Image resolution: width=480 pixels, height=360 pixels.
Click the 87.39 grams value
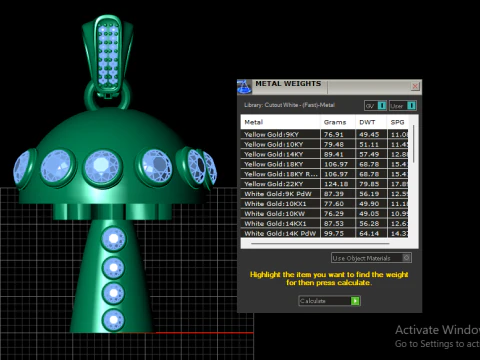tap(334, 194)
